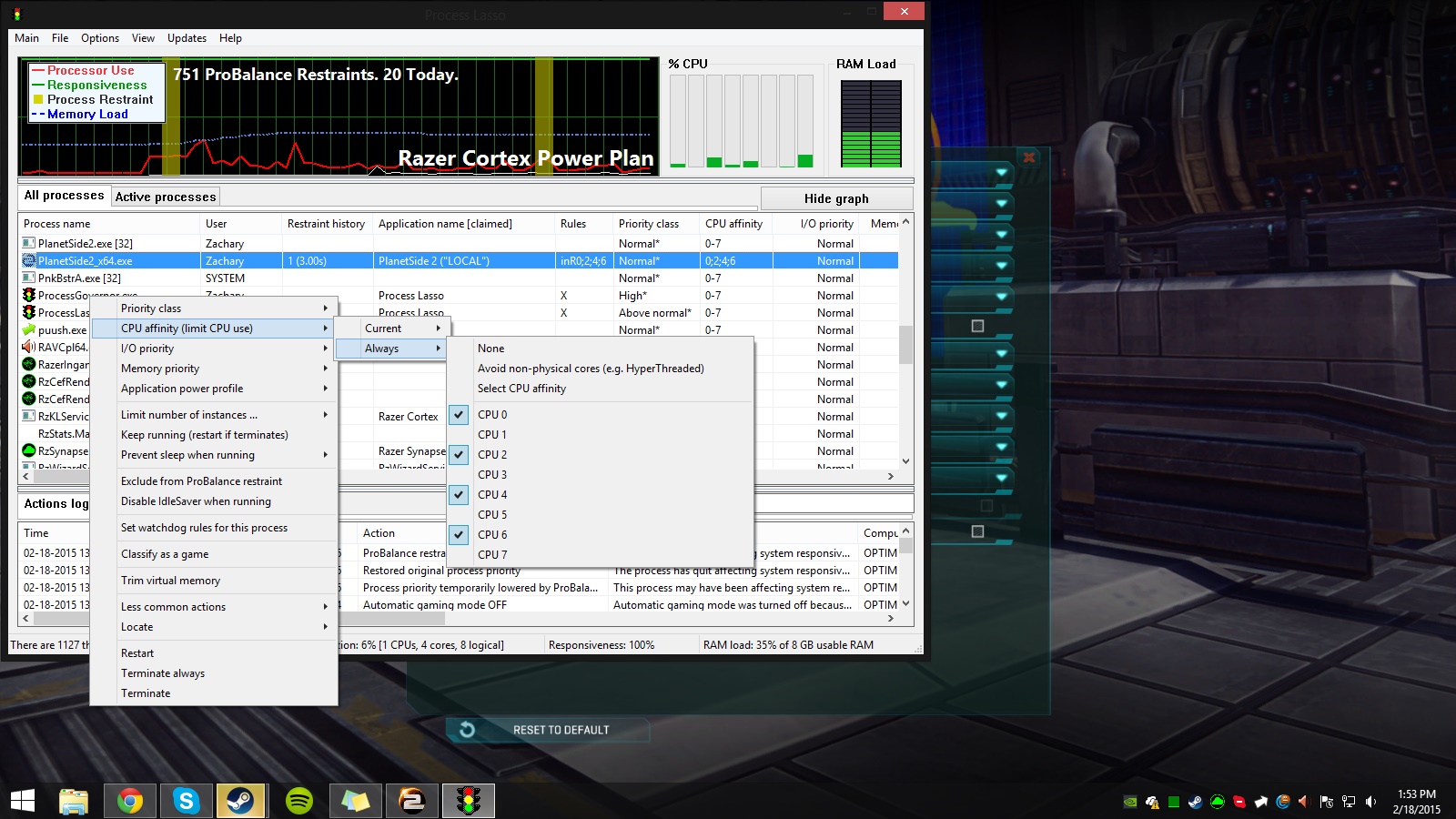Open the Options menu
The width and height of the screenshot is (1456, 819).
point(100,38)
